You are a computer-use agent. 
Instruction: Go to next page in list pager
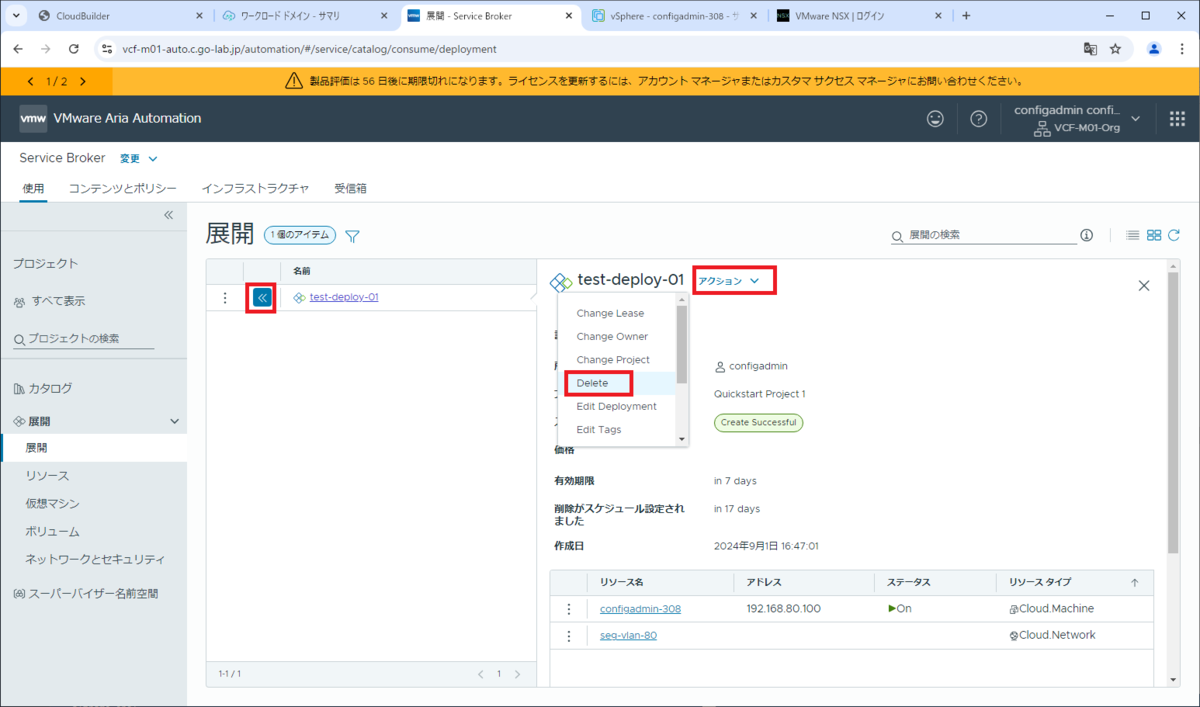pos(517,674)
